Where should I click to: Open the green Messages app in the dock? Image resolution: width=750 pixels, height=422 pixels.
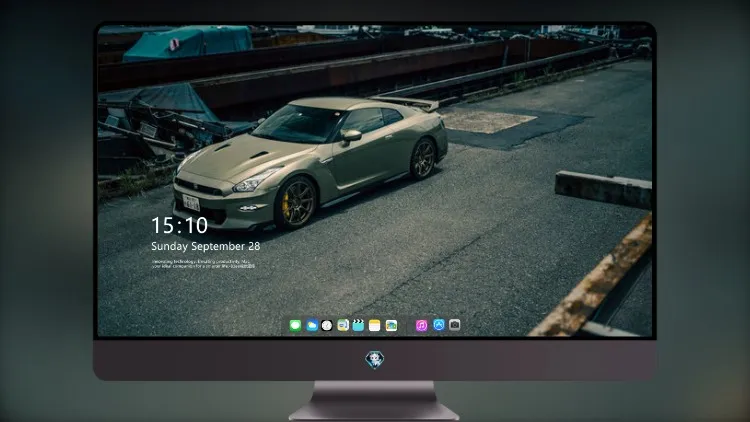tap(295, 325)
